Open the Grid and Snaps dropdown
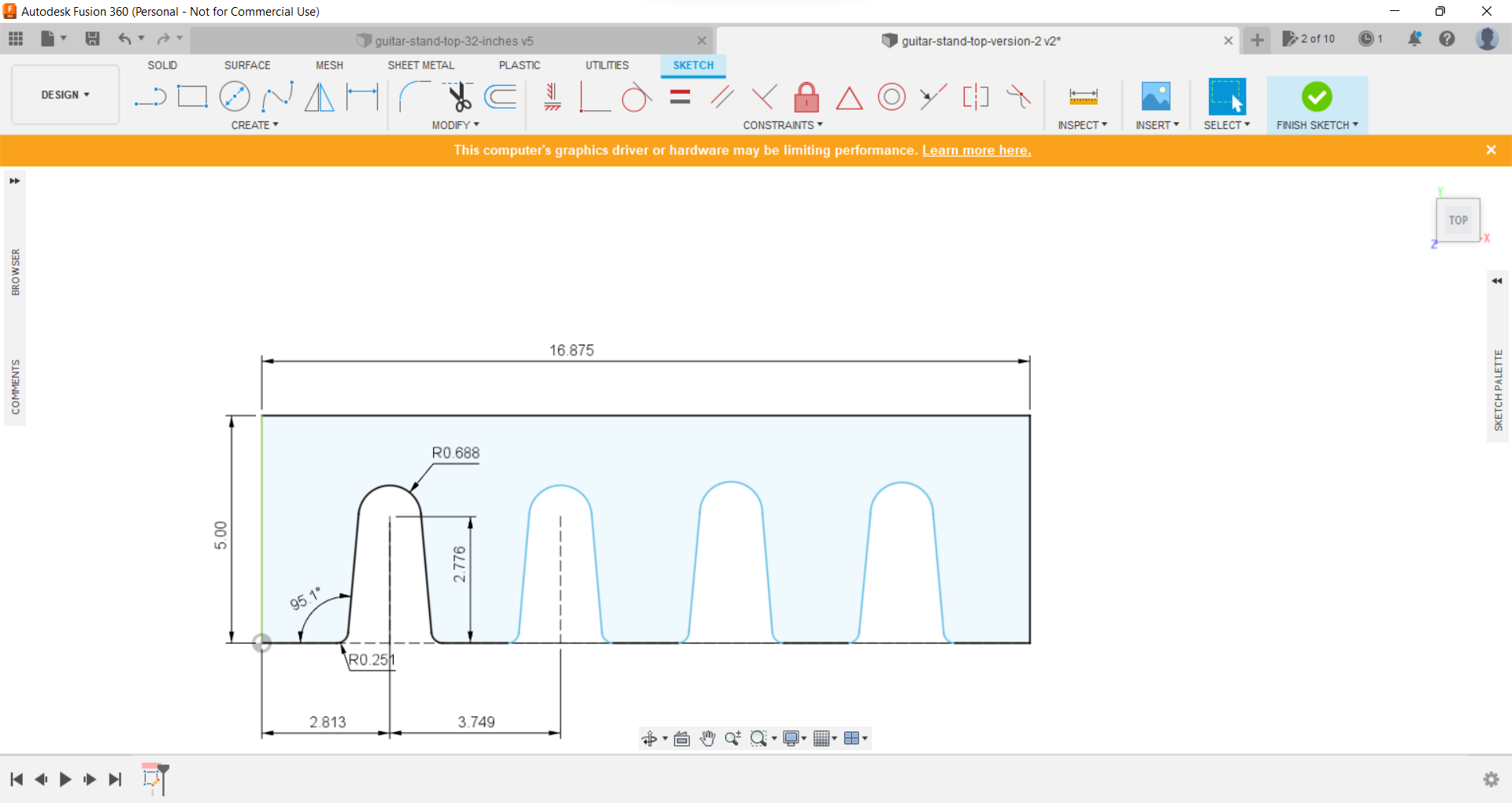The height and width of the screenshot is (803, 1512). [x=824, y=738]
